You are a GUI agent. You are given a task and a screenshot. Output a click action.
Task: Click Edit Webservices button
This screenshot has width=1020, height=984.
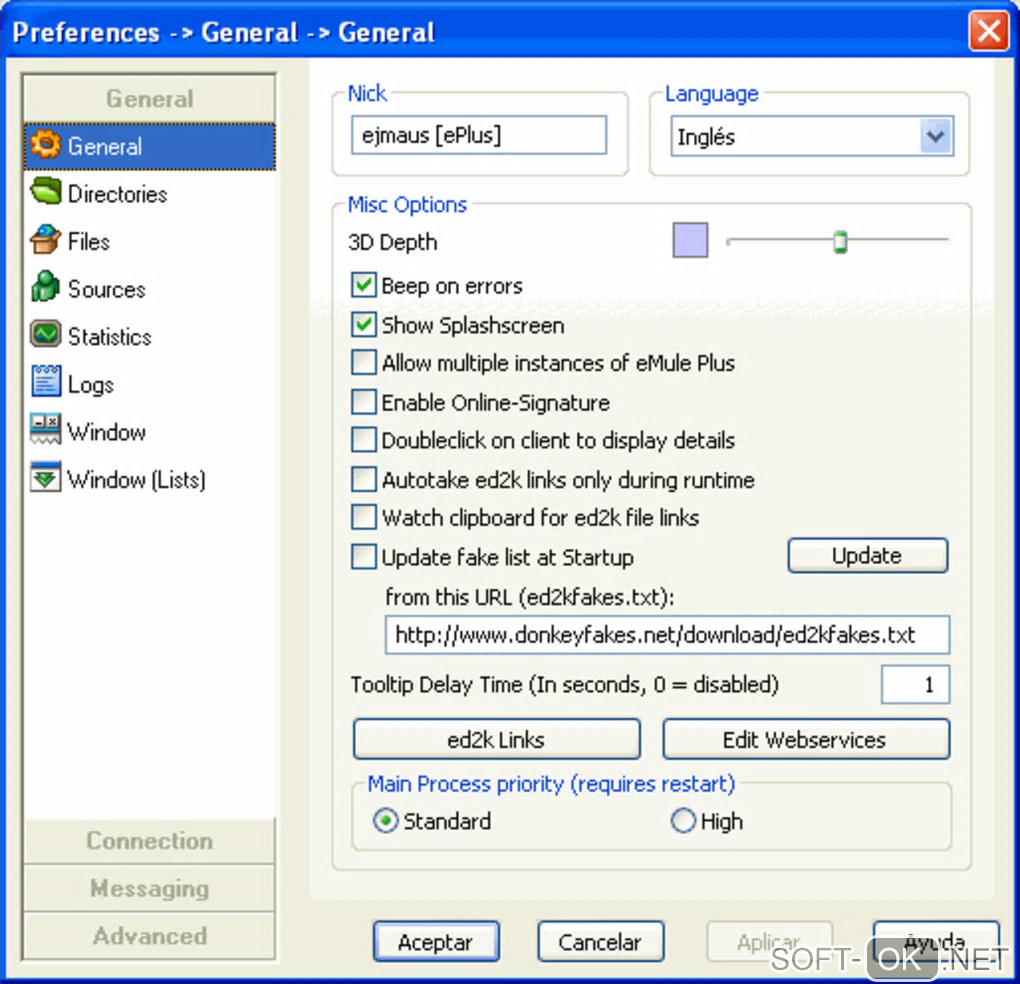click(805, 739)
